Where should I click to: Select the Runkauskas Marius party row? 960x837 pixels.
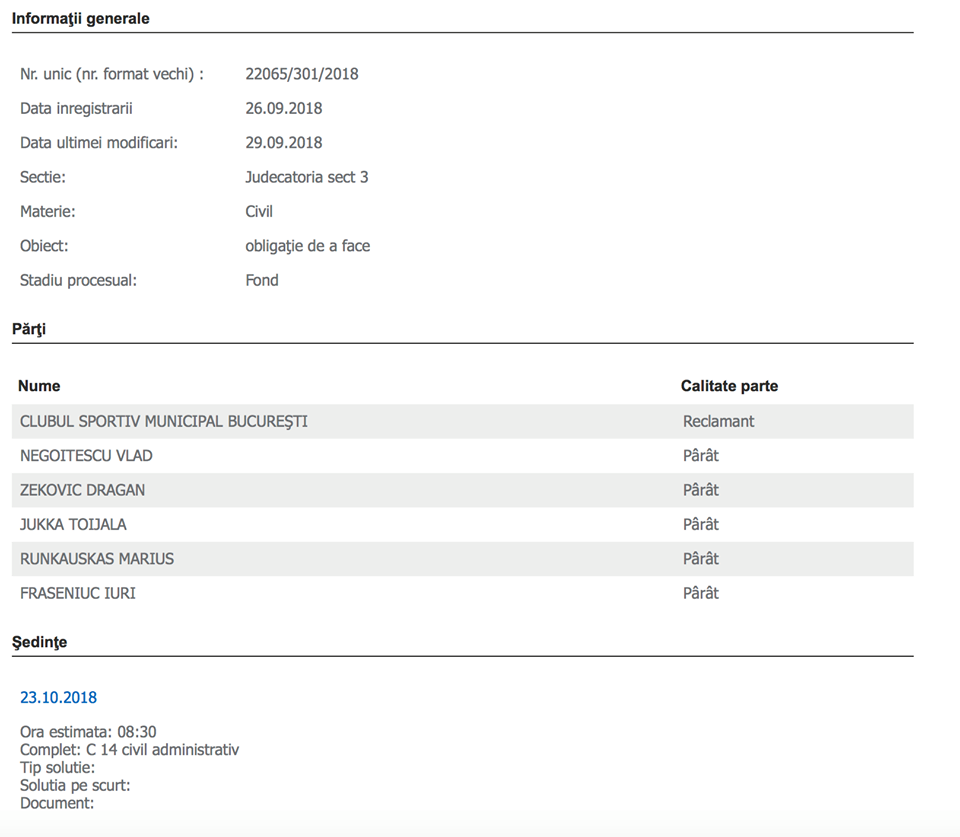(x=97, y=559)
